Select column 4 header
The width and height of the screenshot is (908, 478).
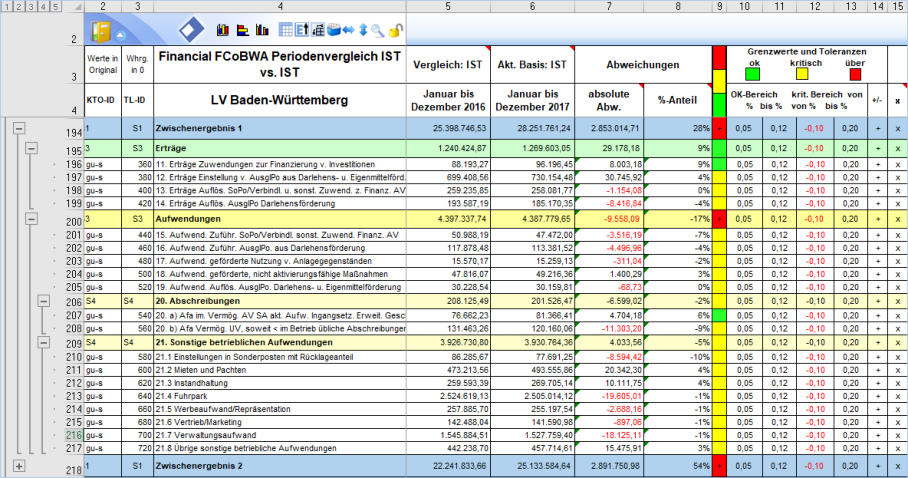(x=281, y=6)
